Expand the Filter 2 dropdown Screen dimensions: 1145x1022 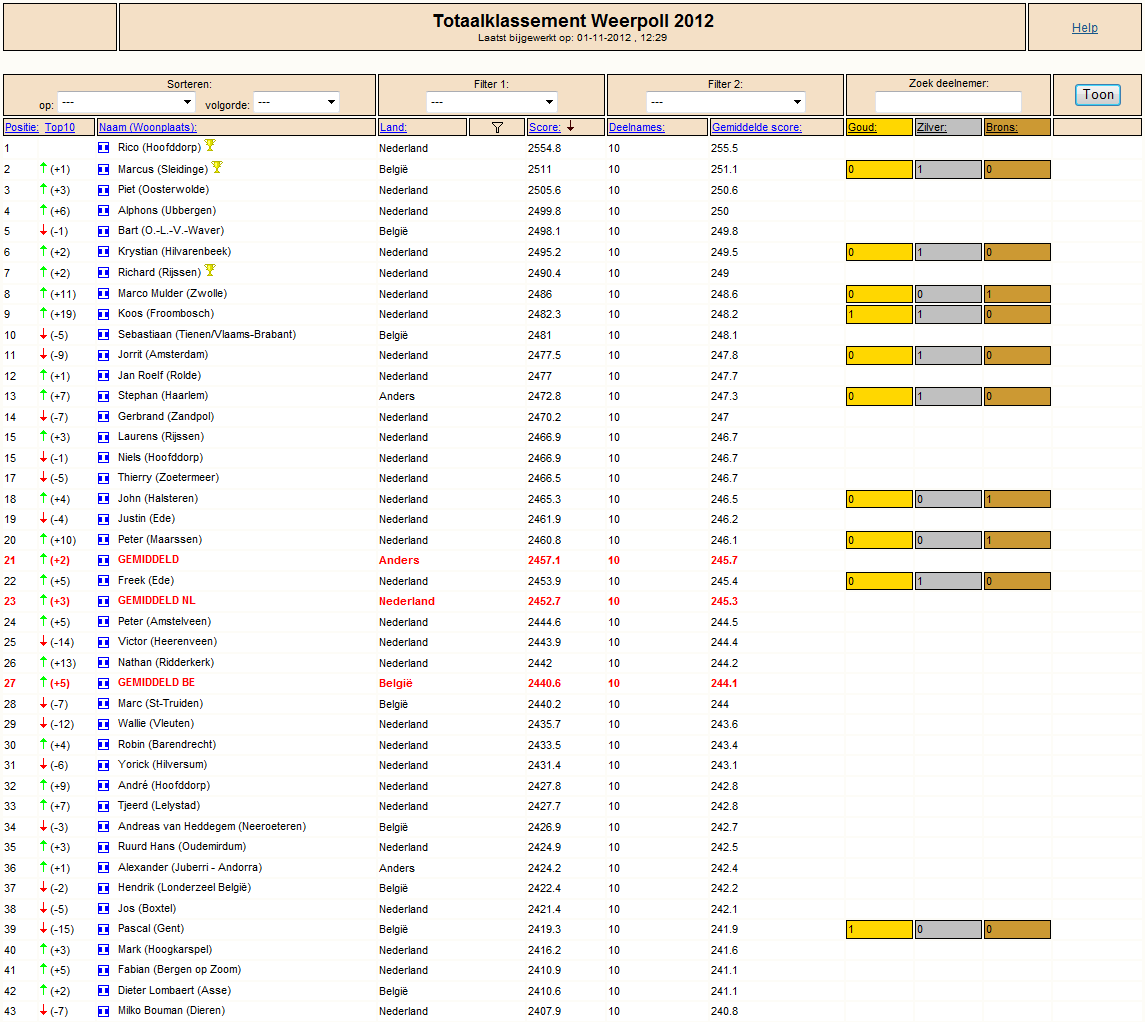tap(725, 102)
